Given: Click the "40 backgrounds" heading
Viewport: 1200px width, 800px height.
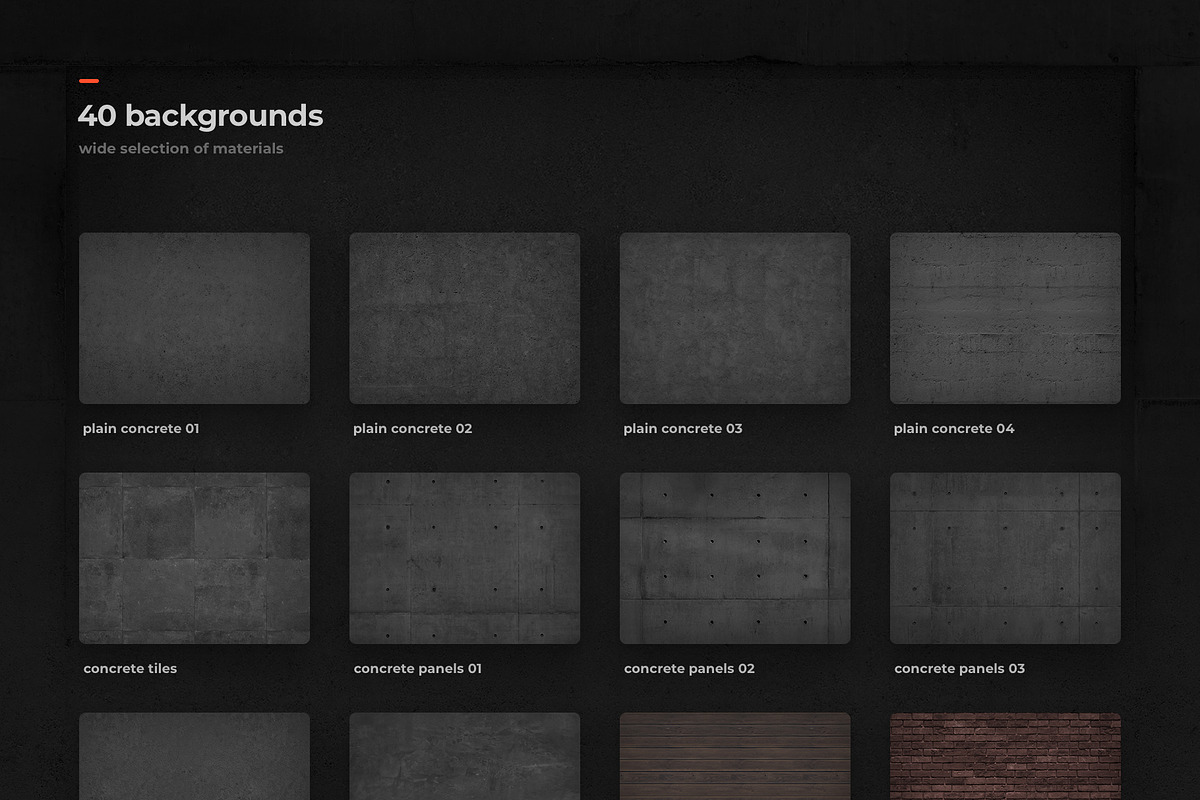Looking at the screenshot, I should click(200, 116).
